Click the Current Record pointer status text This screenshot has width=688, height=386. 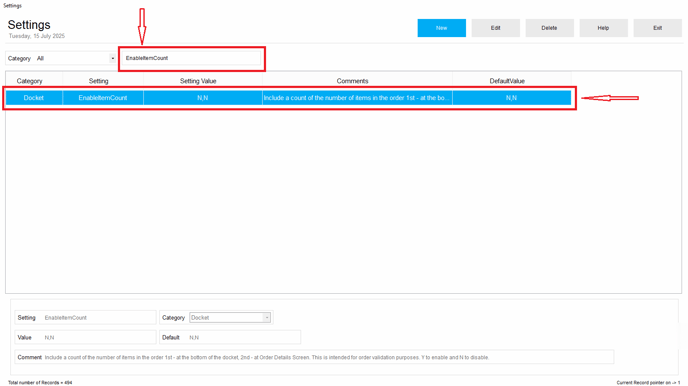648,382
